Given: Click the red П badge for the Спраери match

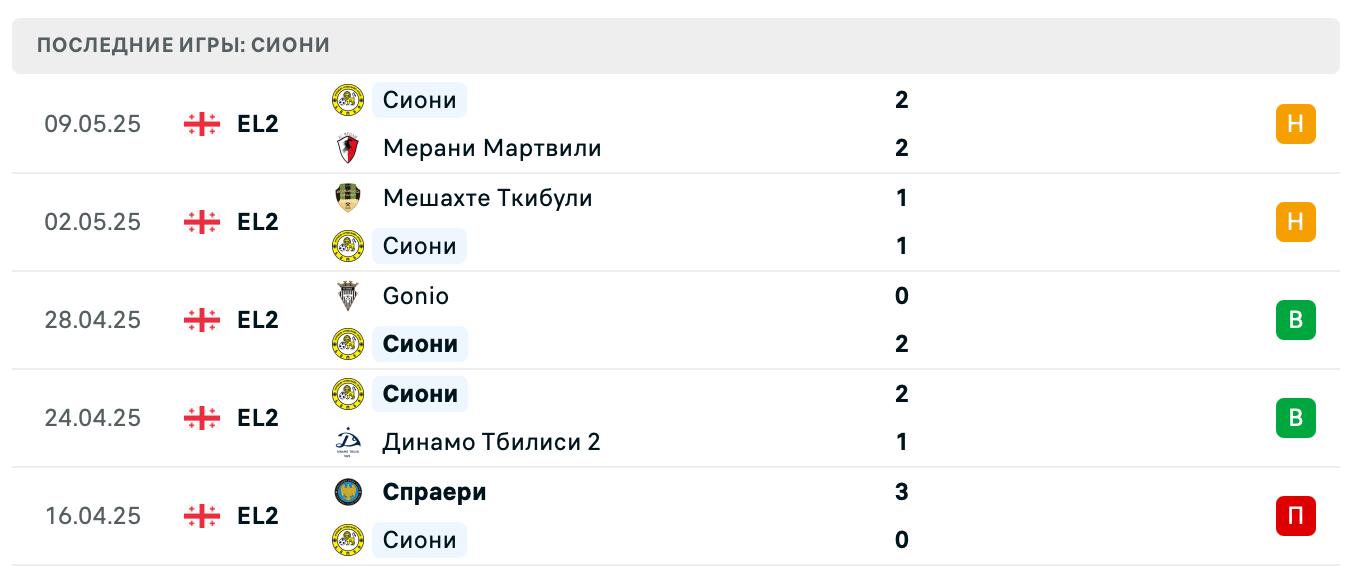Looking at the screenshot, I should [x=1296, y=516].
